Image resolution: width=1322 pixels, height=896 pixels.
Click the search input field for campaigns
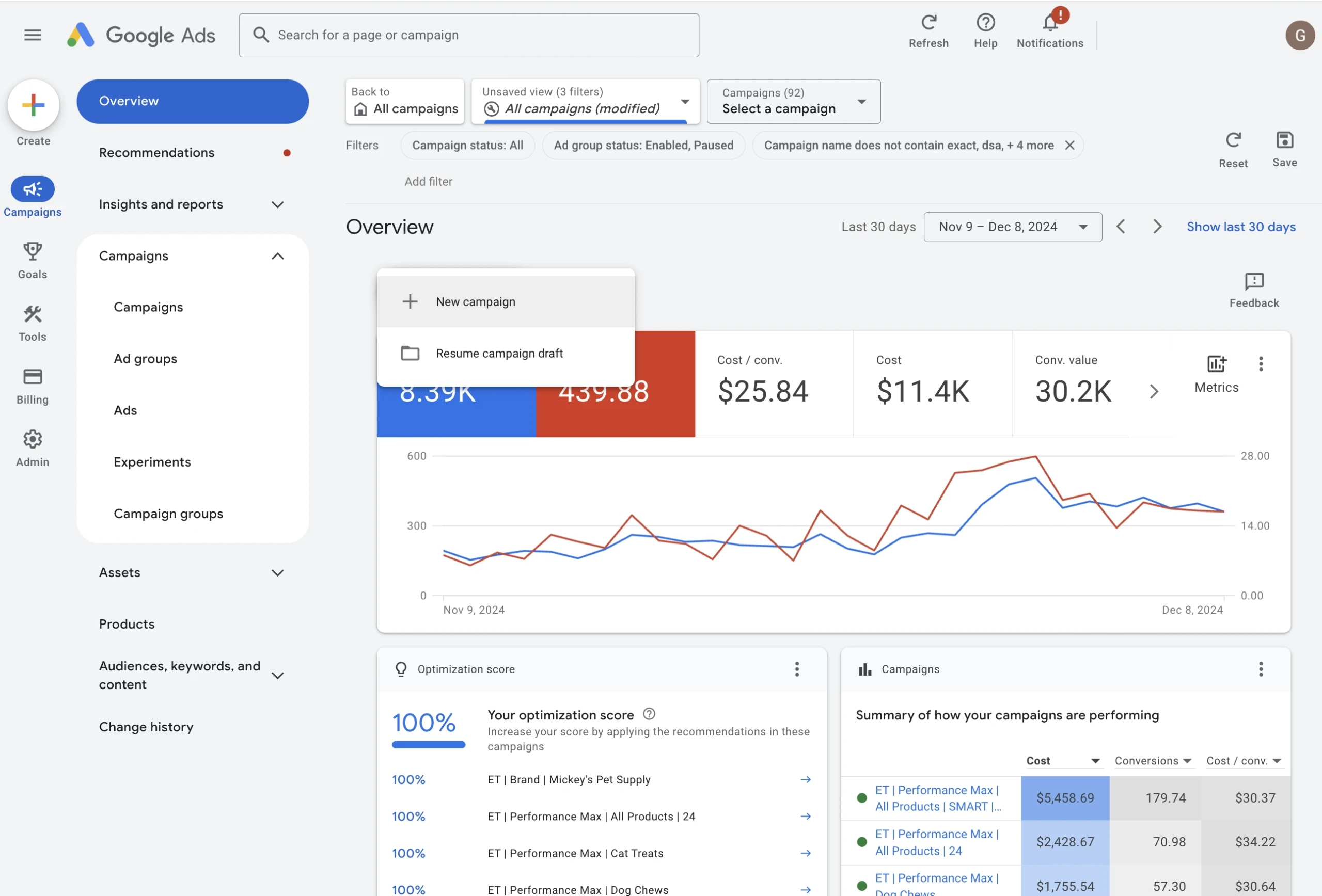click(468, 35)
